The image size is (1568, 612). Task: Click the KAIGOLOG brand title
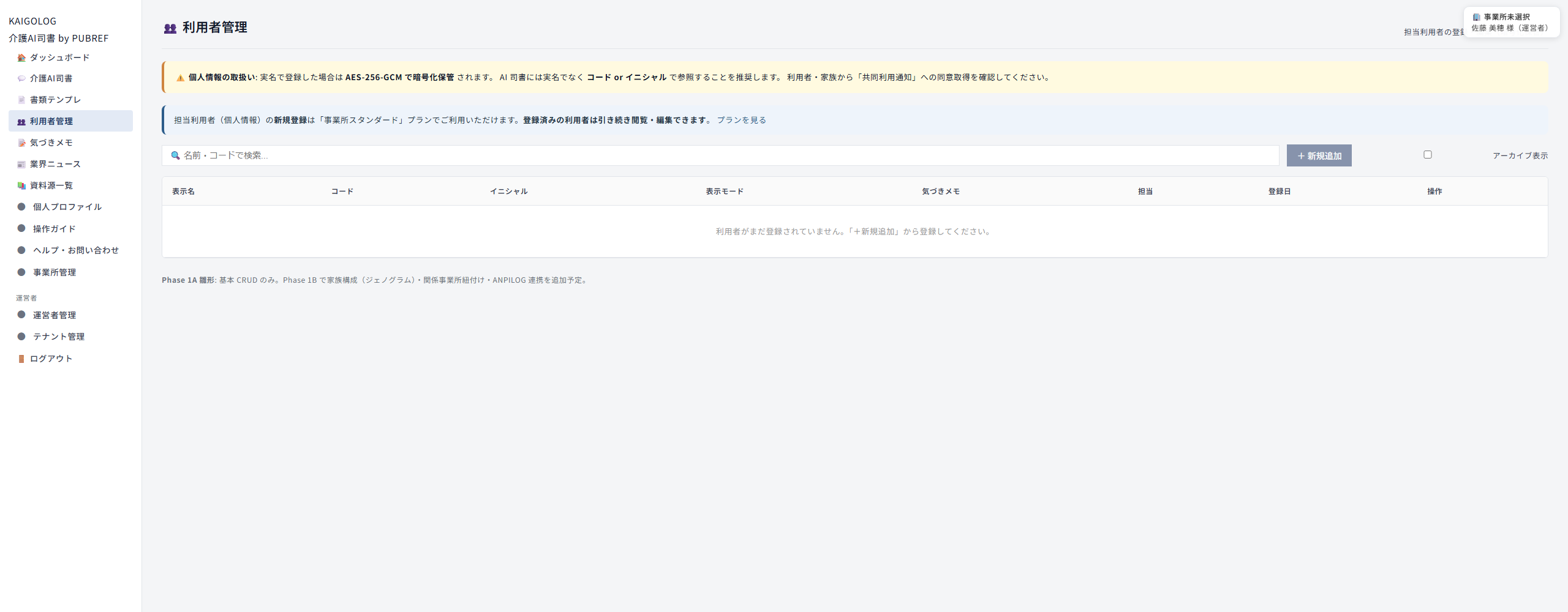(32, 21)
